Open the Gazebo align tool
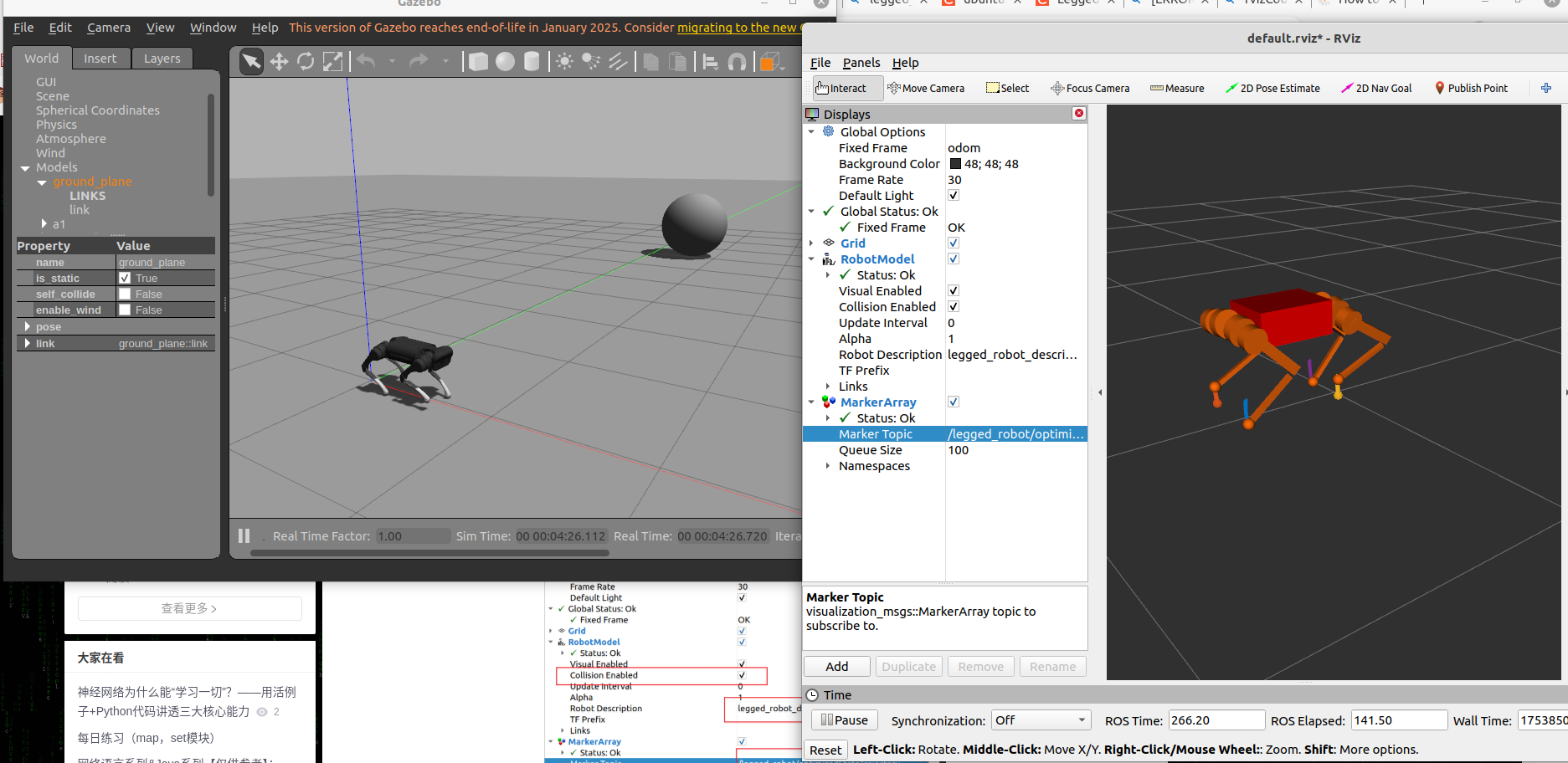 point(710,61)
